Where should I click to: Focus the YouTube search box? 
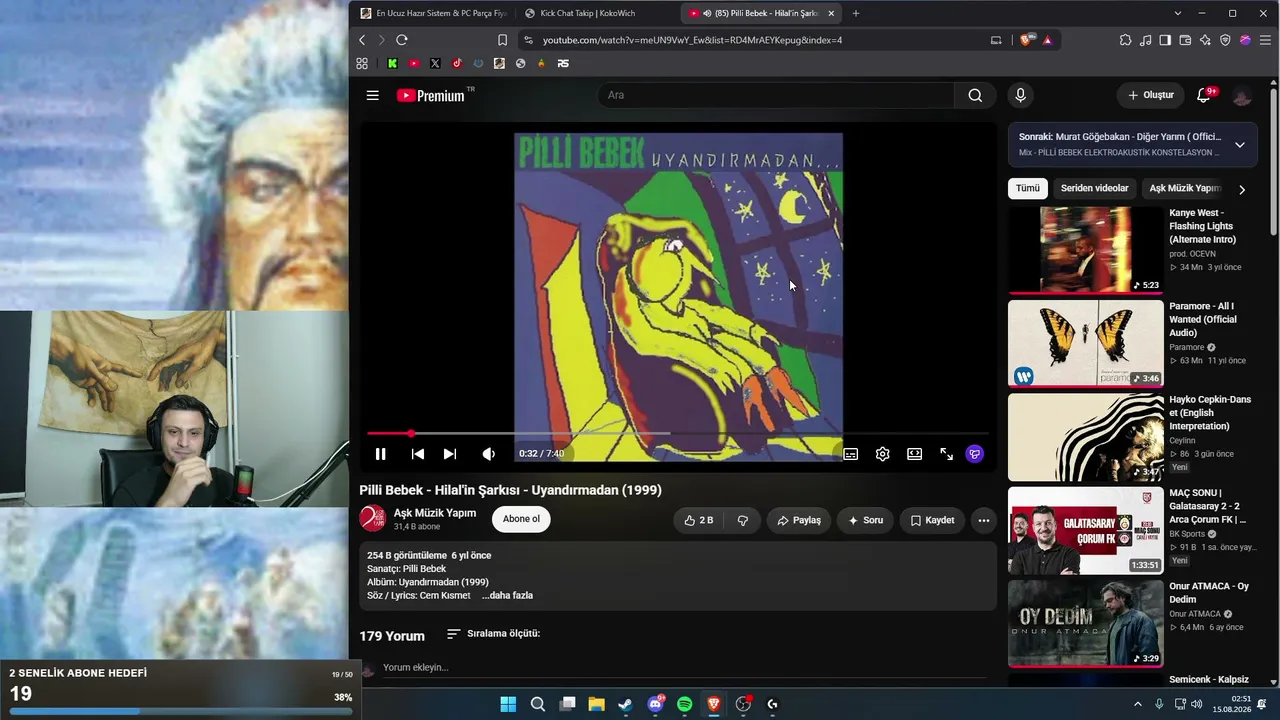776,95
